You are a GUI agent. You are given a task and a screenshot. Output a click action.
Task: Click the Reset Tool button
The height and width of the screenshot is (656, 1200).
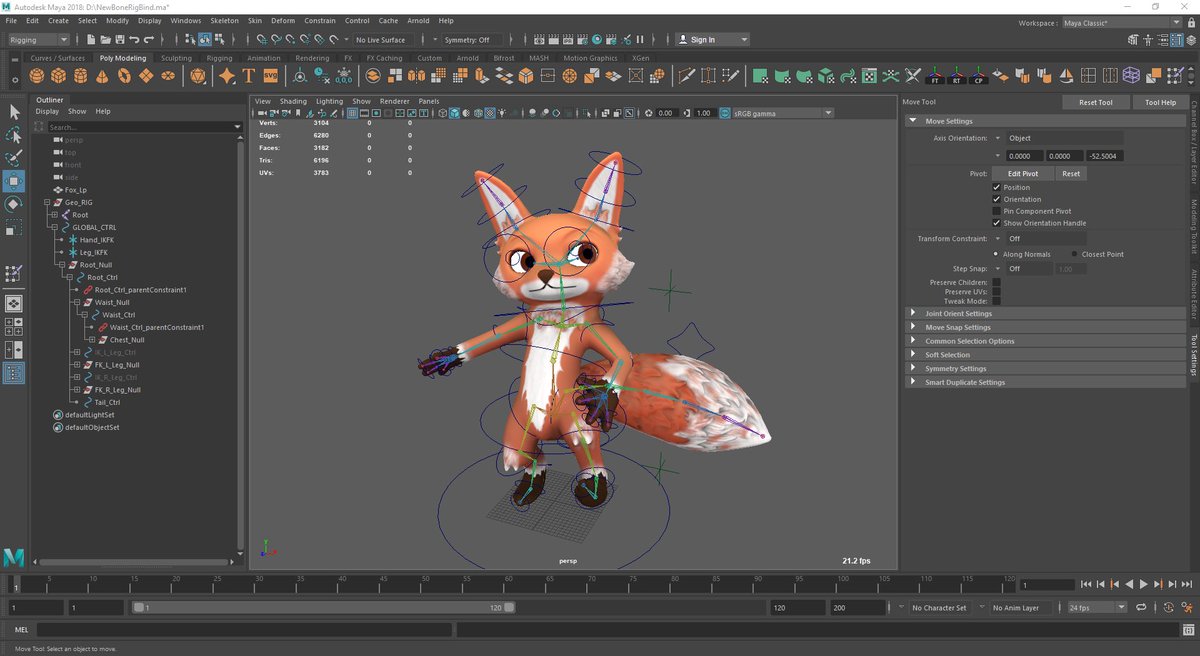click(x=1097, y=101)
